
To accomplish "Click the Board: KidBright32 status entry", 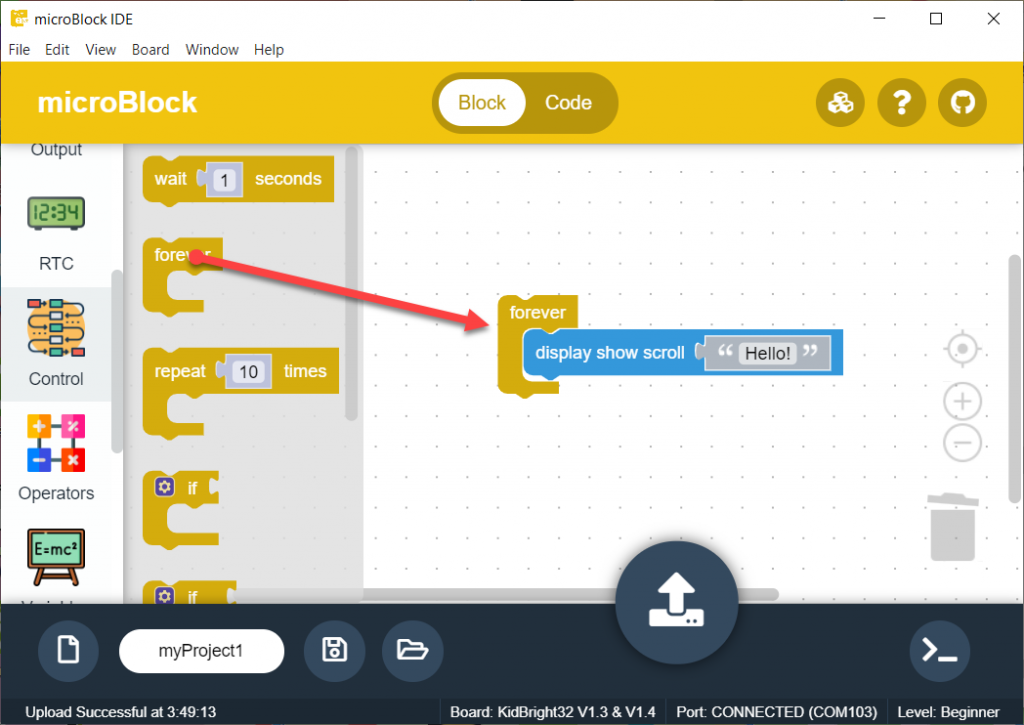I will tap(552, 712).
